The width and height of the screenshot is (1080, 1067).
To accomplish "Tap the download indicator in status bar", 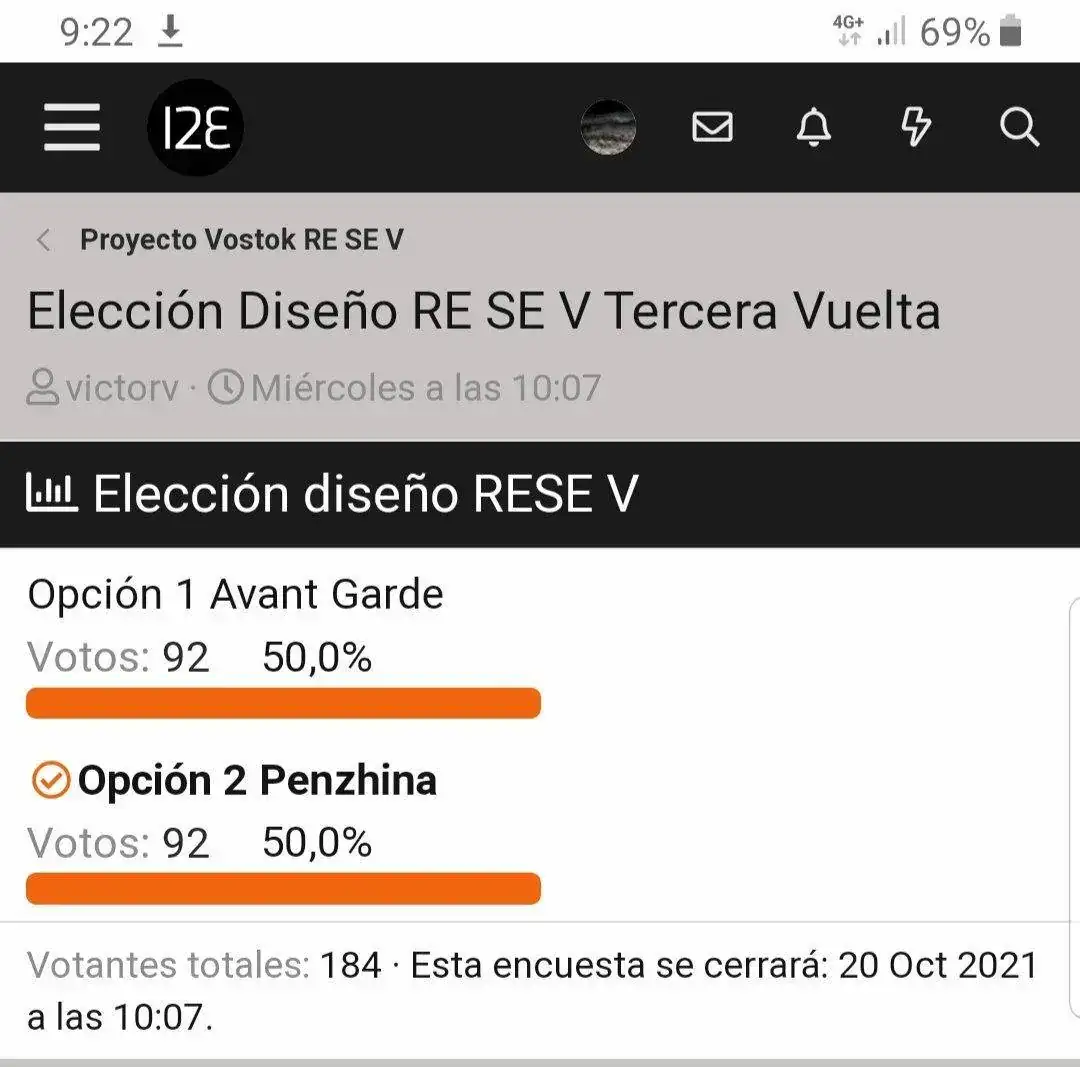I will pos(170,32).
